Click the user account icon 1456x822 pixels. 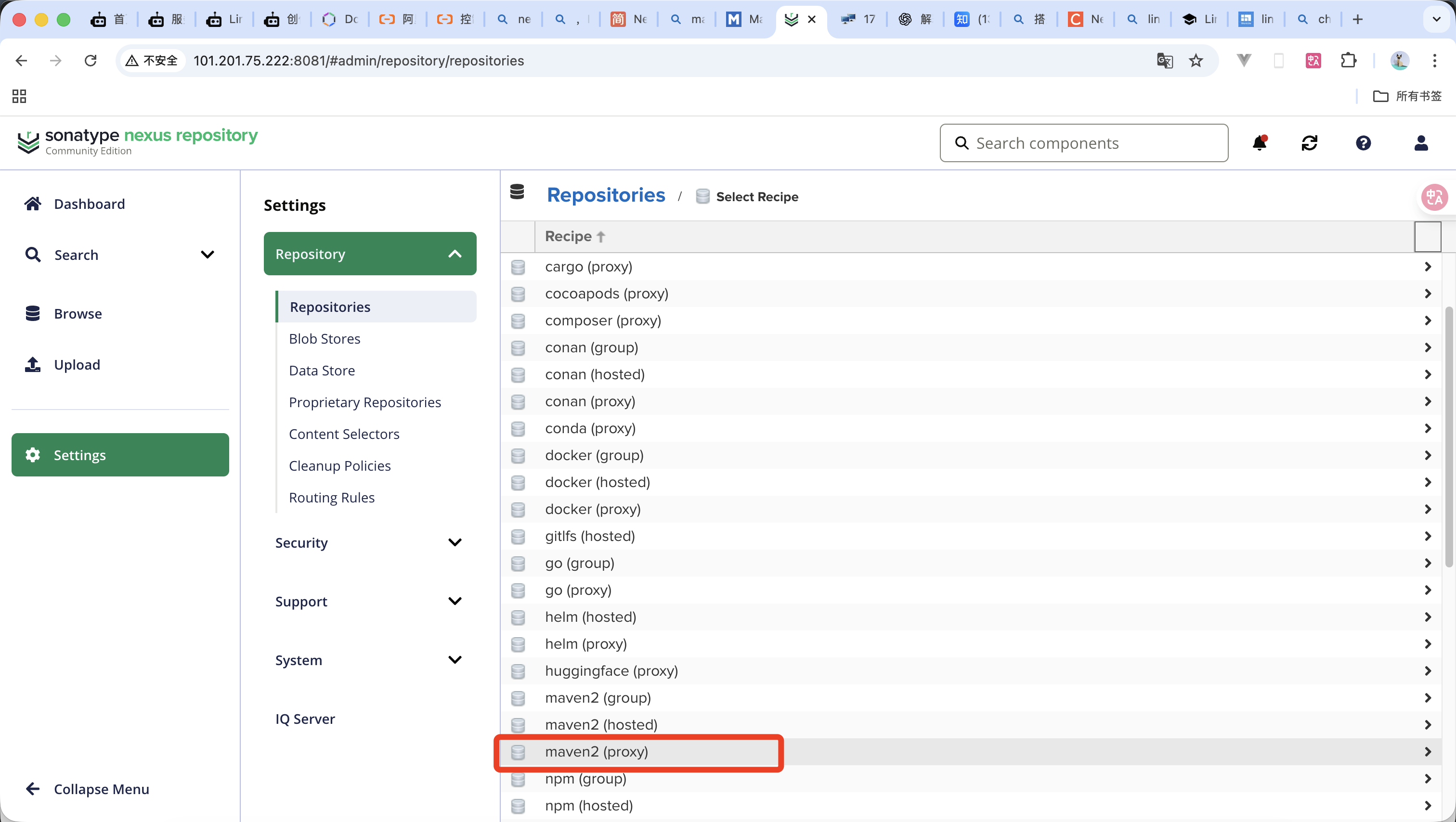(1420, 143)
